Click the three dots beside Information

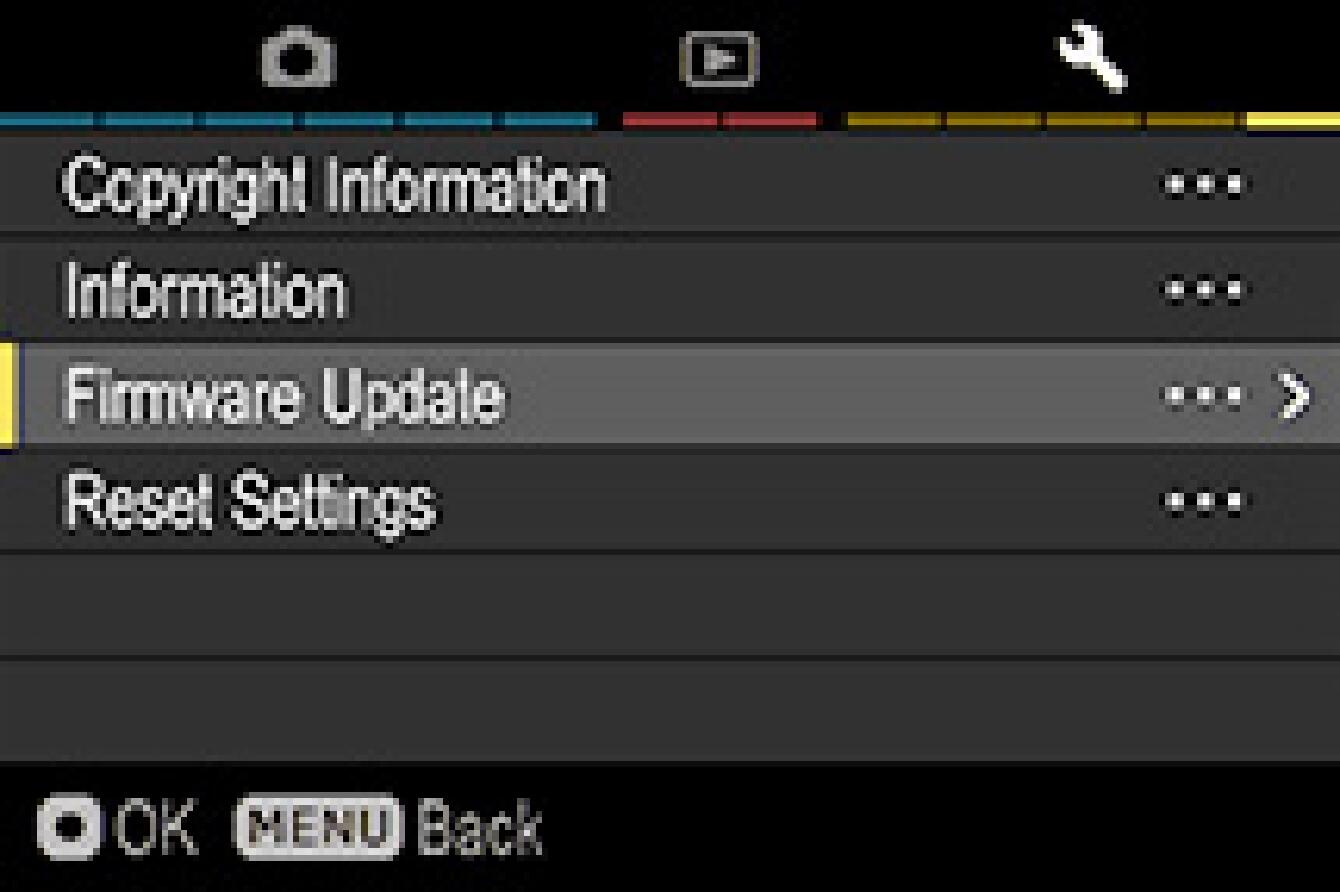[x=1205, y=291]
